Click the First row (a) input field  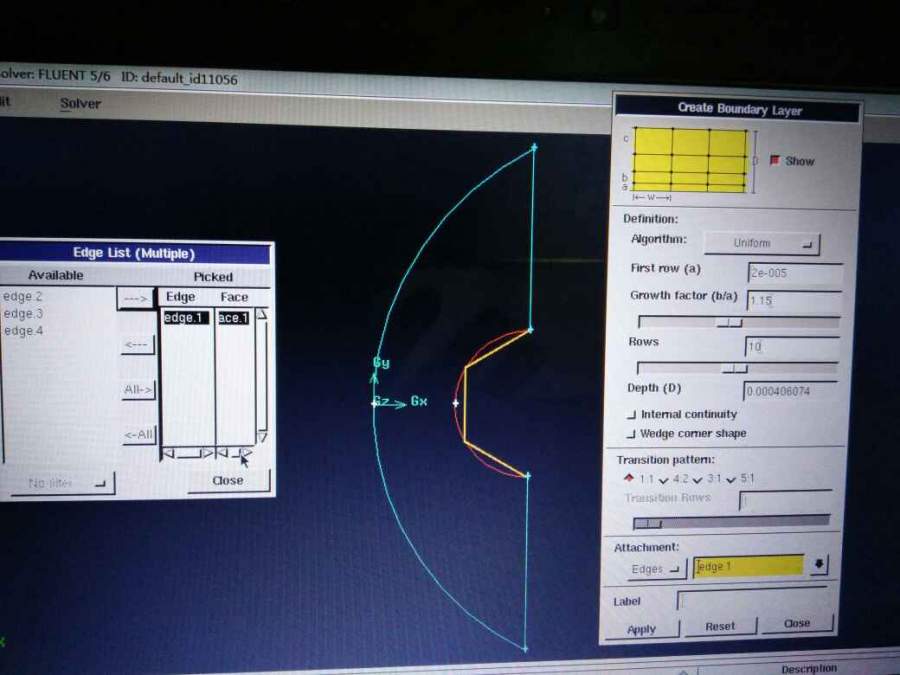795,273
